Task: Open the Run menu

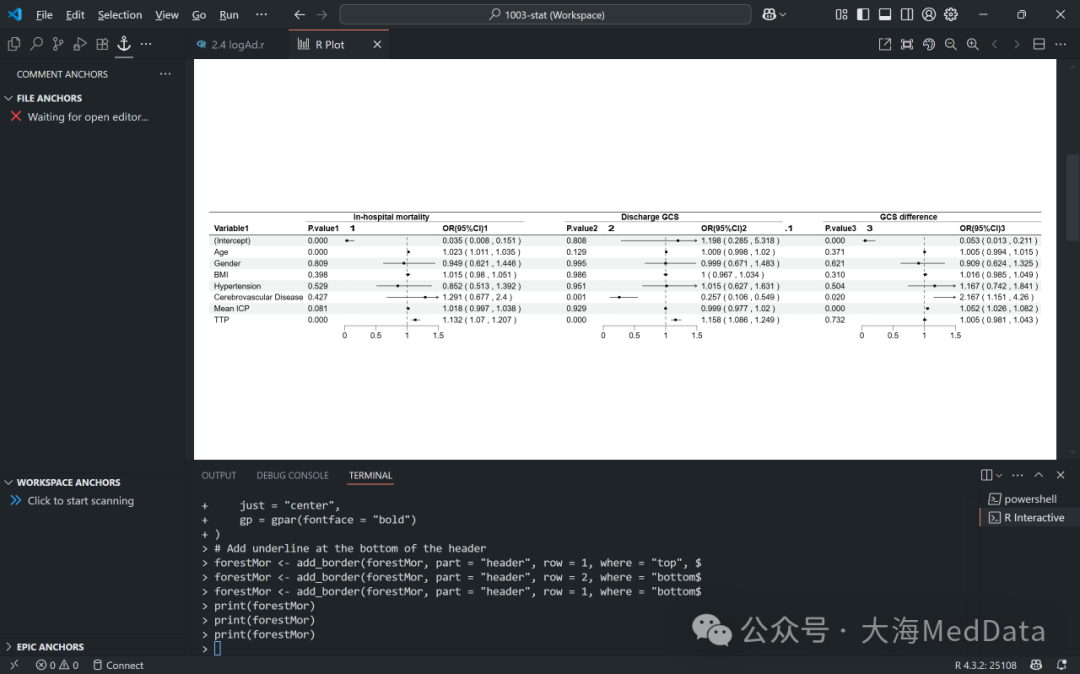Action: pos(229,14)
